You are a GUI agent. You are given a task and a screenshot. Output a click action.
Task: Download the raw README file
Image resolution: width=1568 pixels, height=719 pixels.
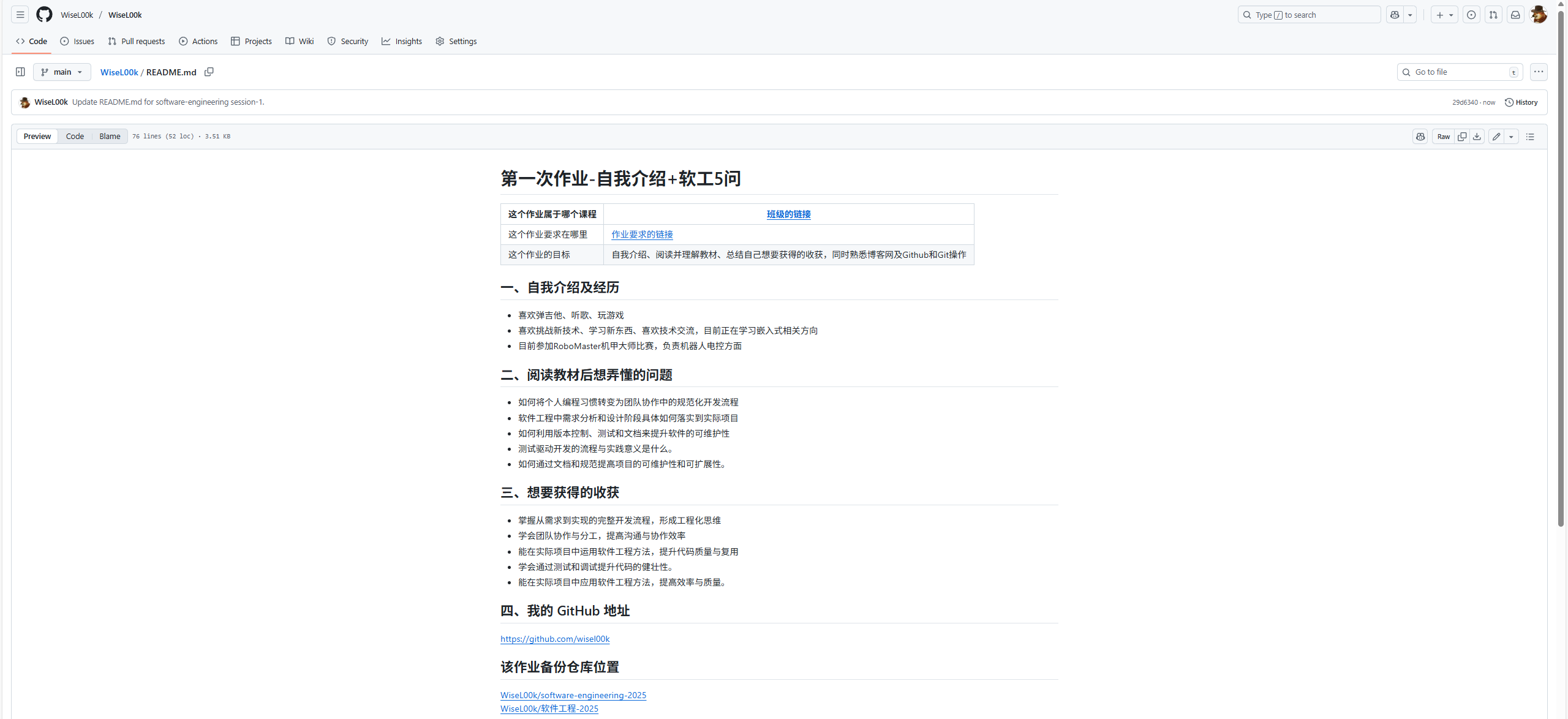pos(1477,137)
